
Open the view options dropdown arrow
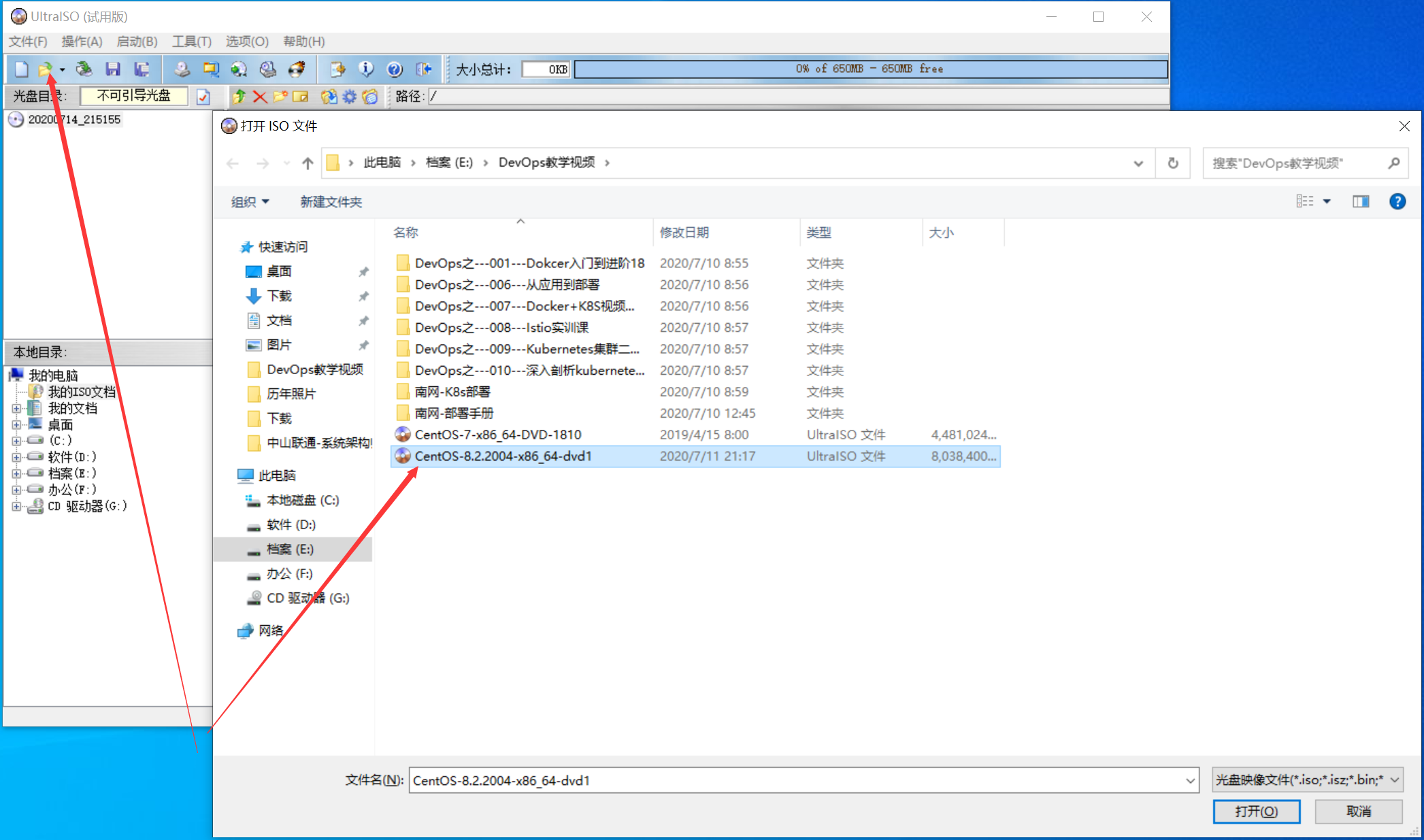click(x=1327, y=201)
